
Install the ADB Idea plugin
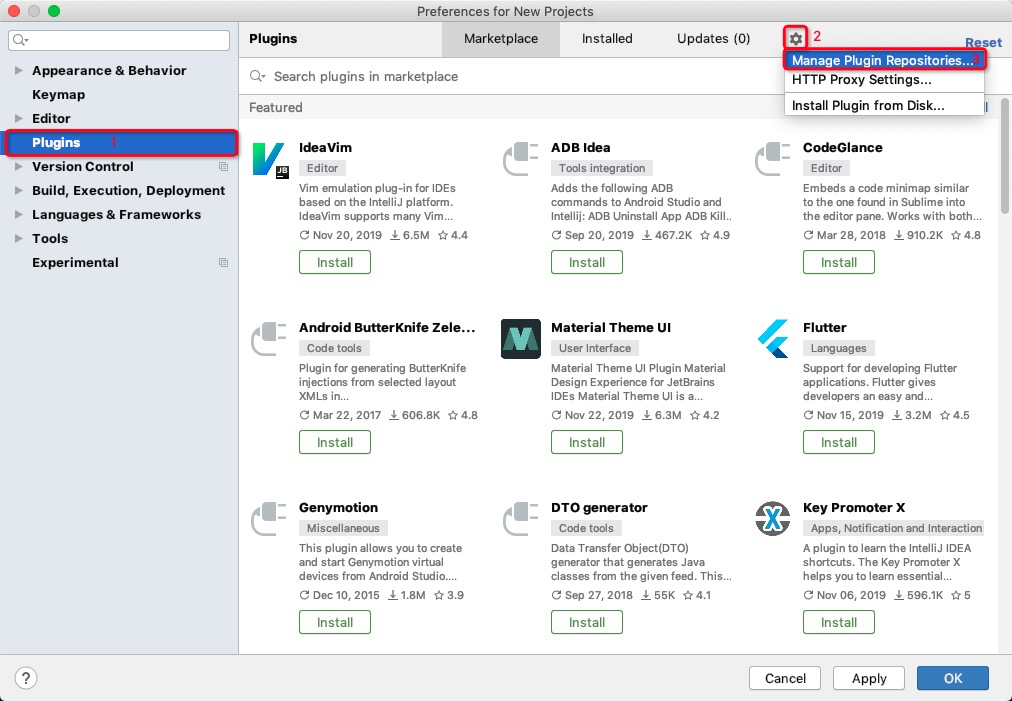(587, 262)
